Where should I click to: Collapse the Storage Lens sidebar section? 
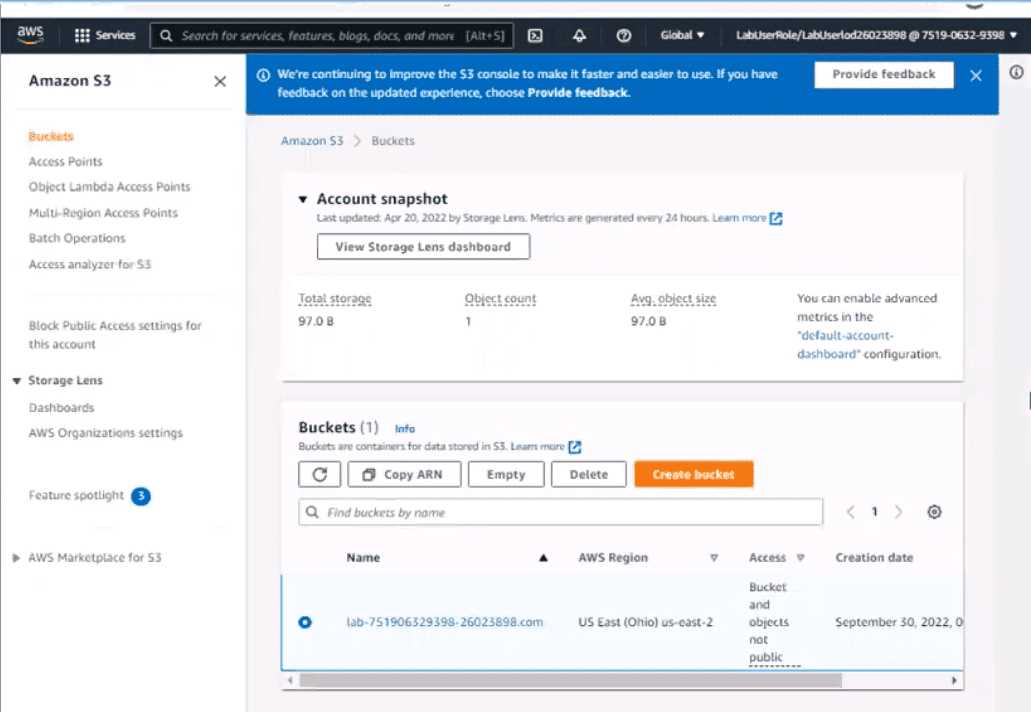[x=17, y=381]
